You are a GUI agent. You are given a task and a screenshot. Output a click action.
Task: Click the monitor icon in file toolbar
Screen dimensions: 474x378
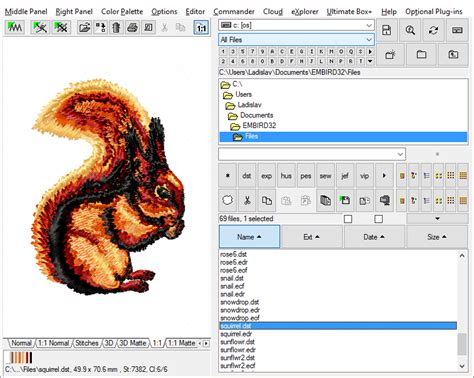point(384,200)
